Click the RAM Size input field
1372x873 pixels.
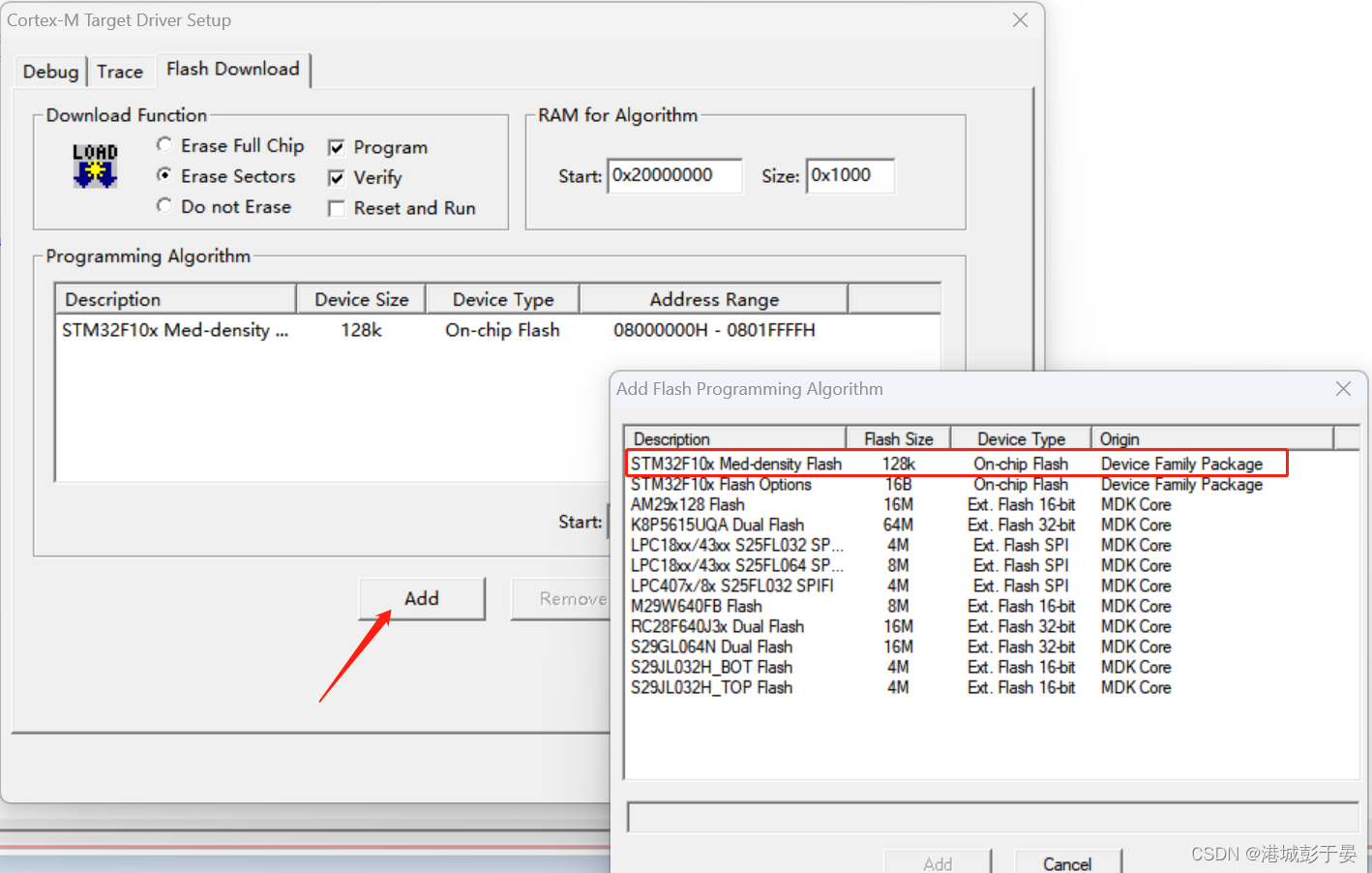point(850,175)
